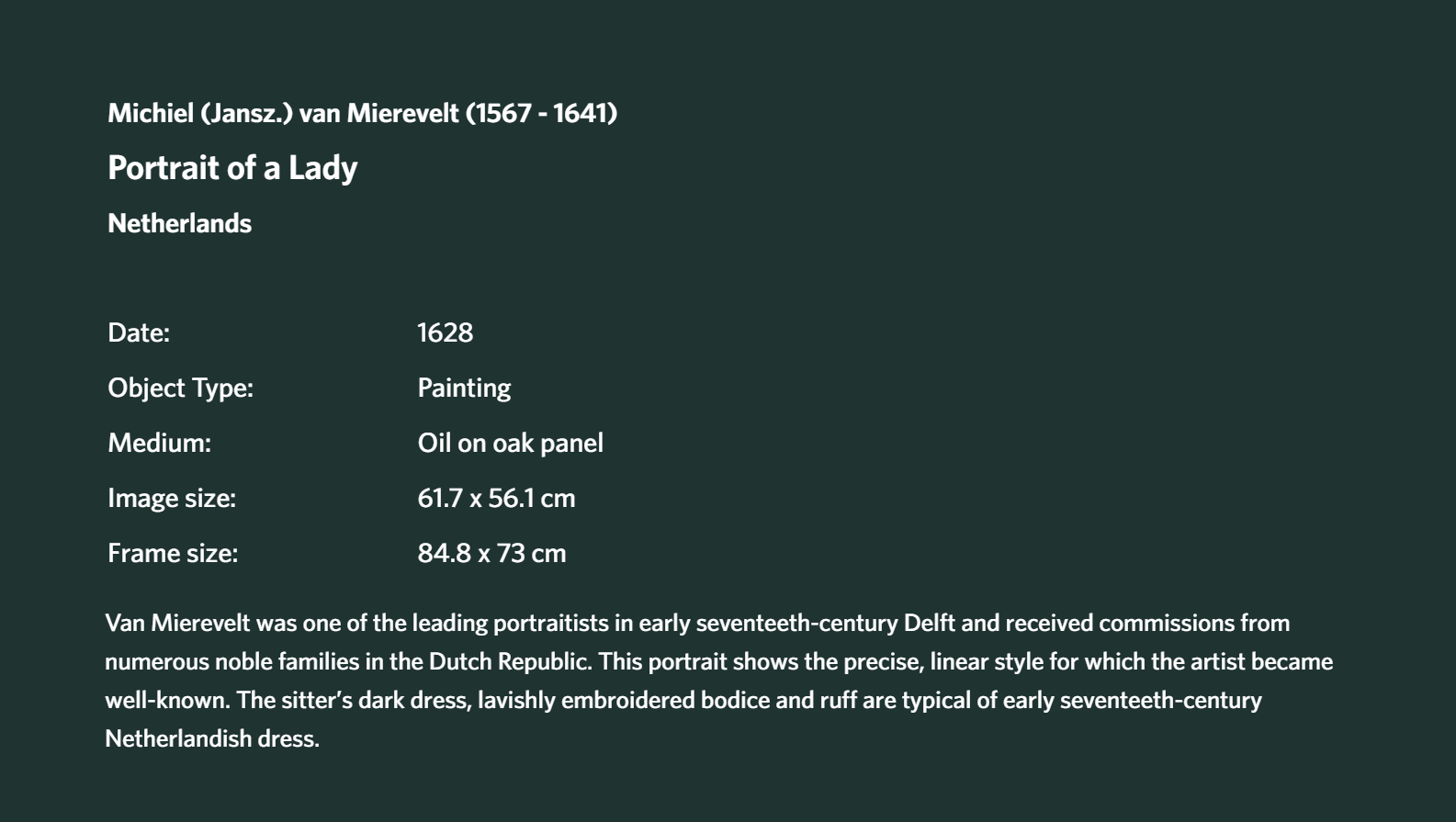Click the 84.8 x 73 cm value

tap(491, 553)
